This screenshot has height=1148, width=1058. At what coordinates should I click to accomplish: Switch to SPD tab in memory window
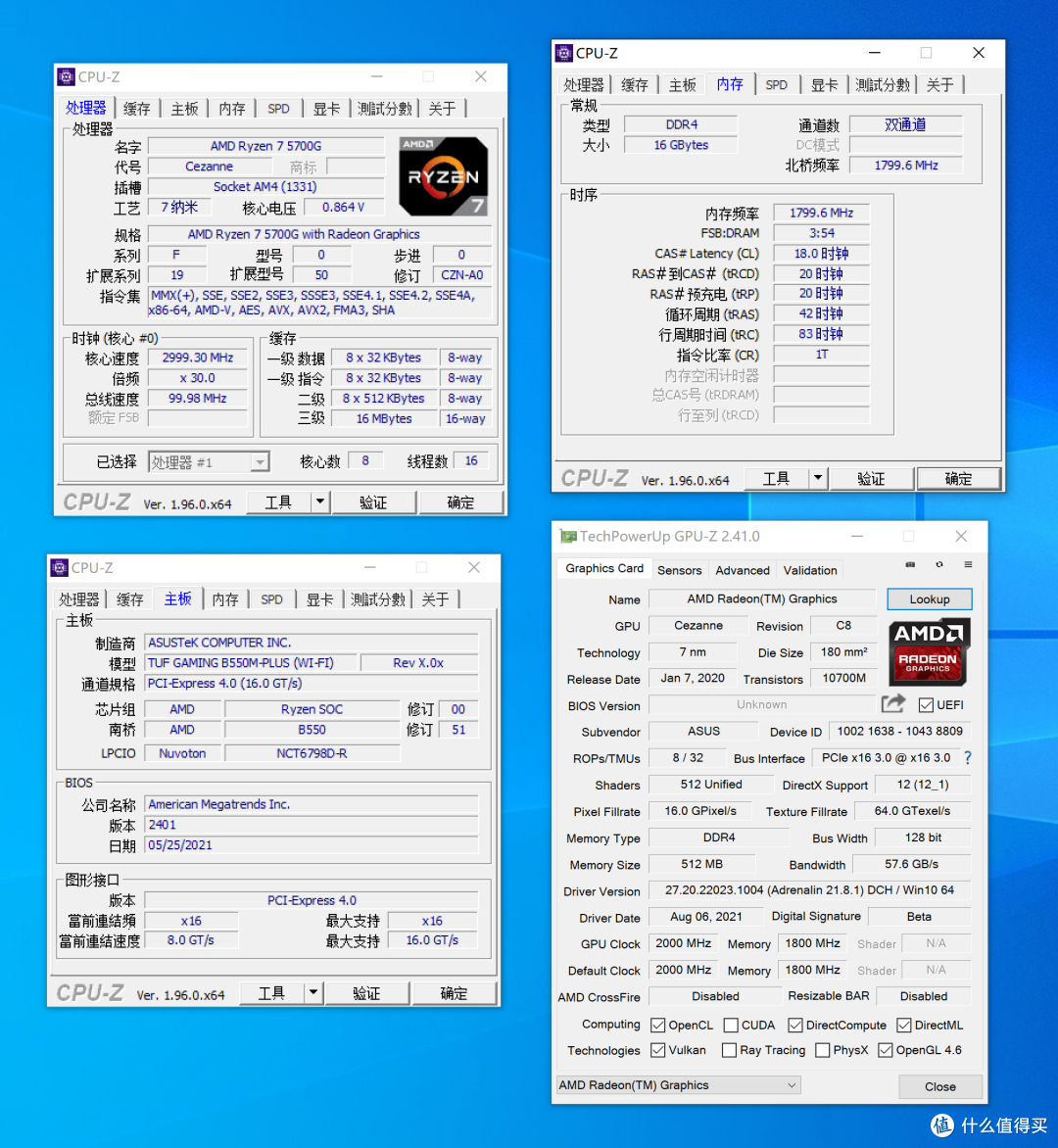(x=776, y=85)
